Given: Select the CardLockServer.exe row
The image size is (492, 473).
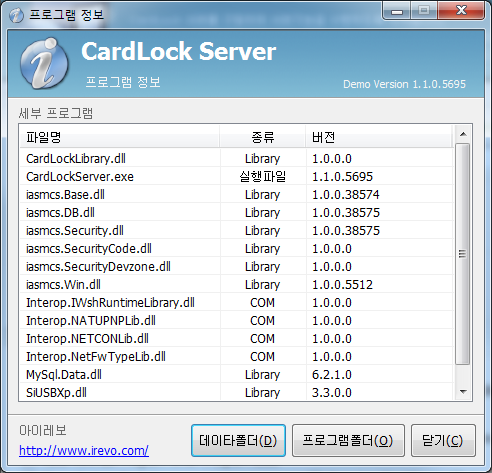Looking at the screenshot, I should point(236,176).
